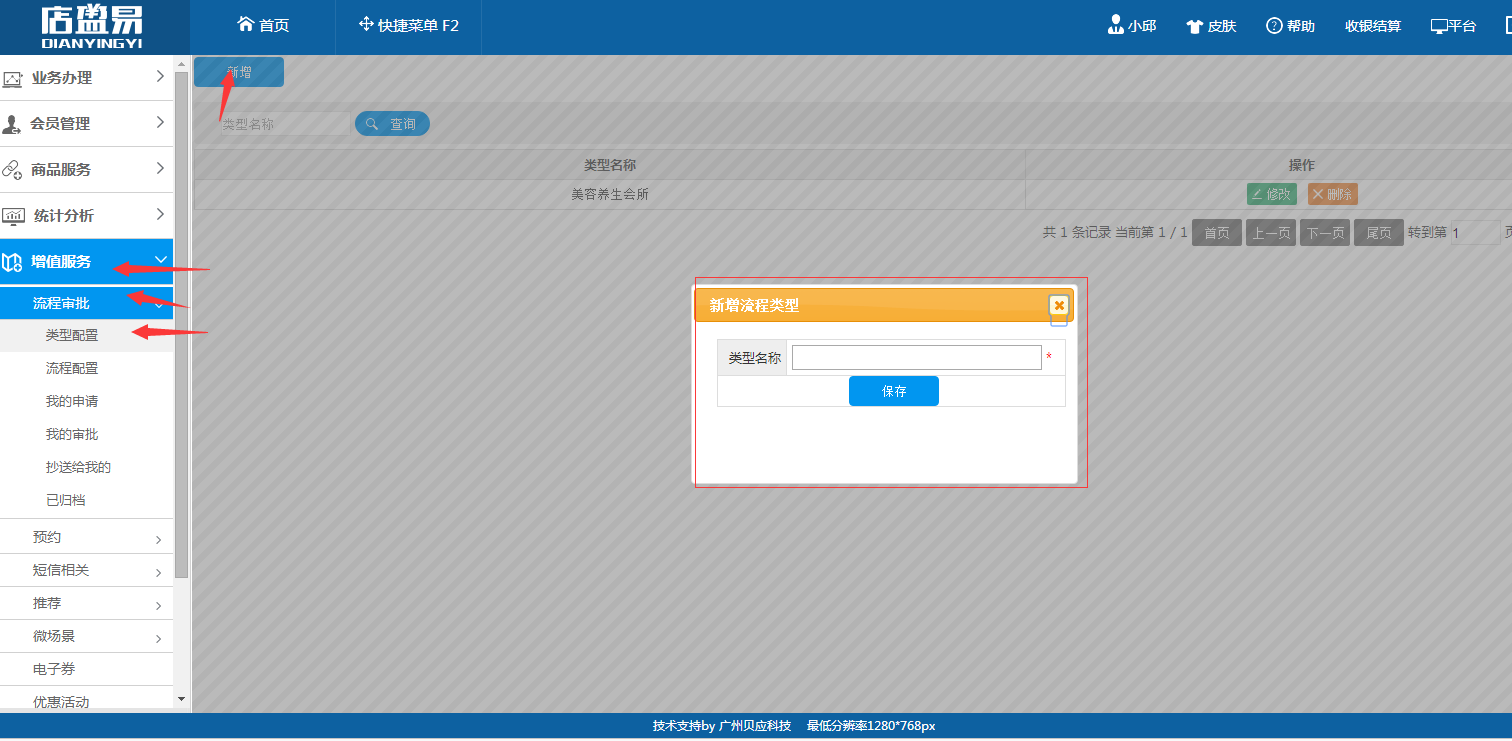Expand the 商品服务 sidebar menu
Screen dimensions: 1512x741
coord(86,169)
